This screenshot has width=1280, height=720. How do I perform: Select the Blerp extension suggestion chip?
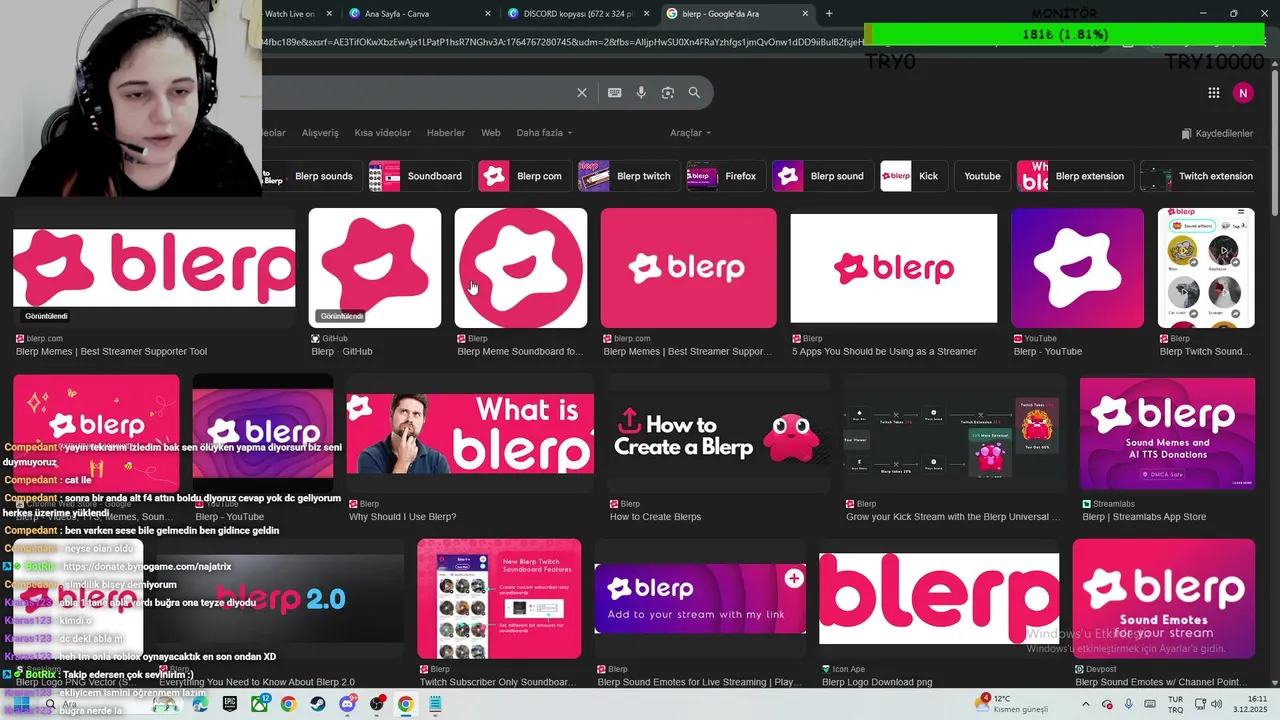tap(1075, 176)
